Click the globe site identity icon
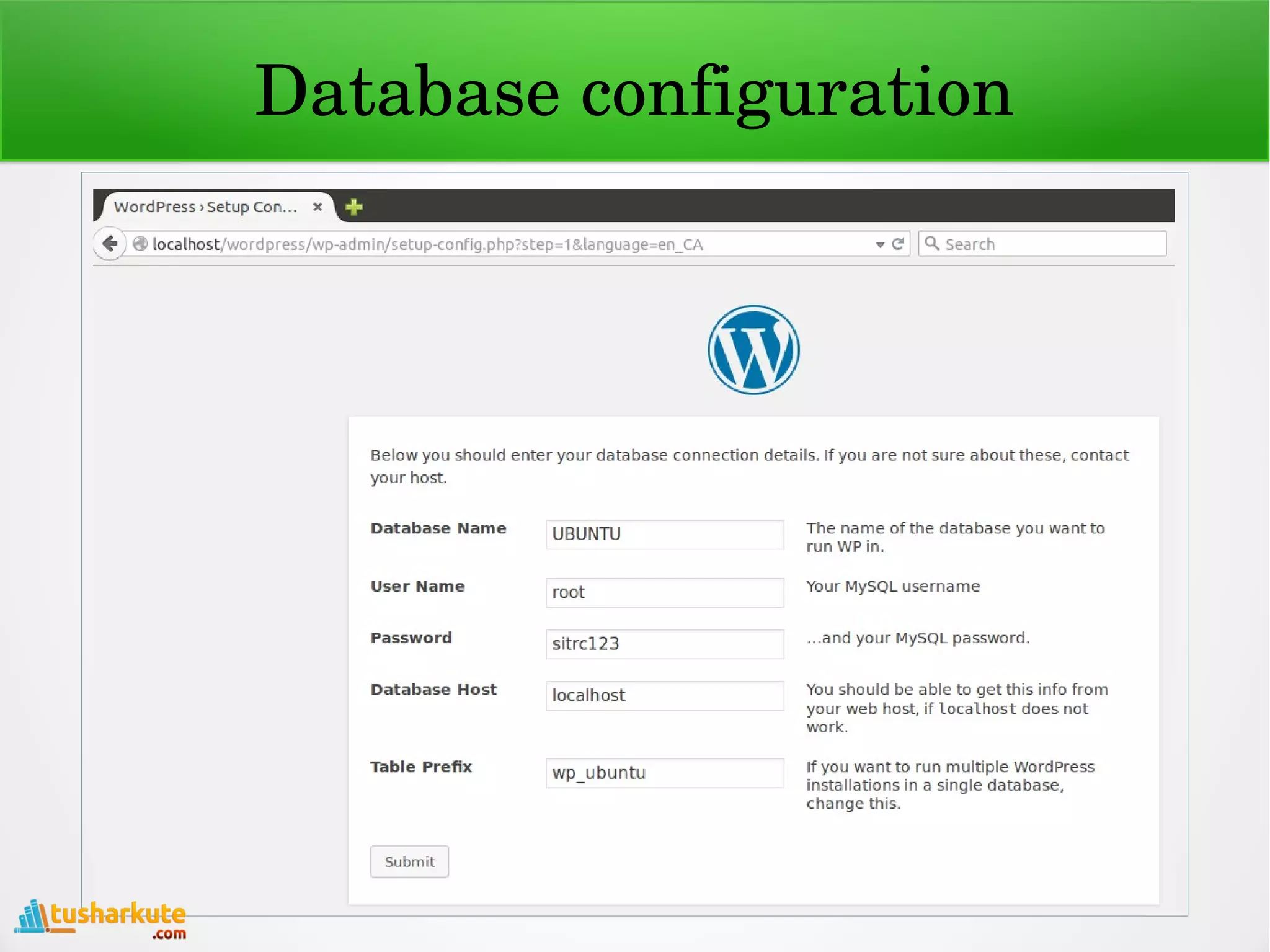 140,244
